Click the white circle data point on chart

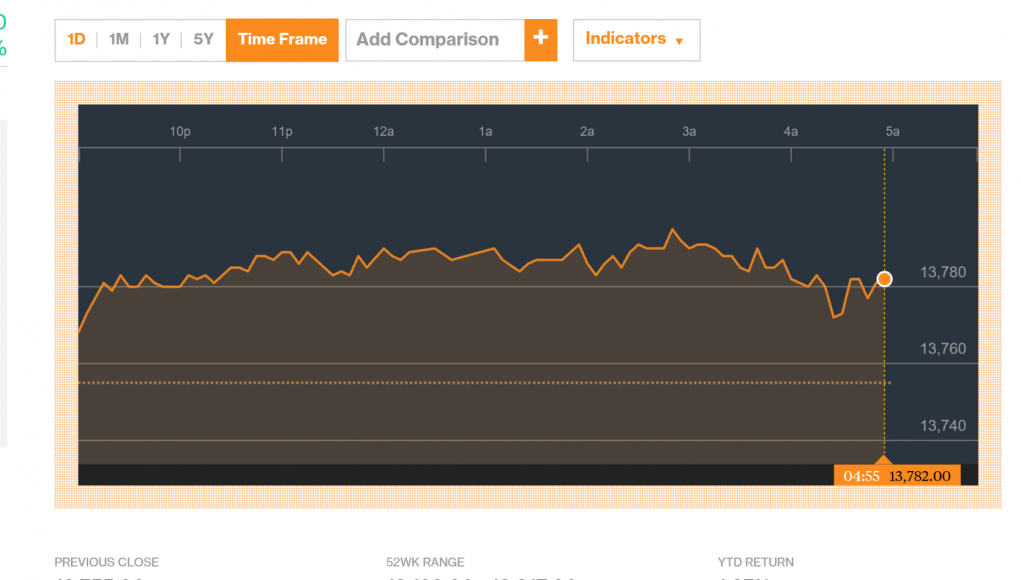(884, 279)
